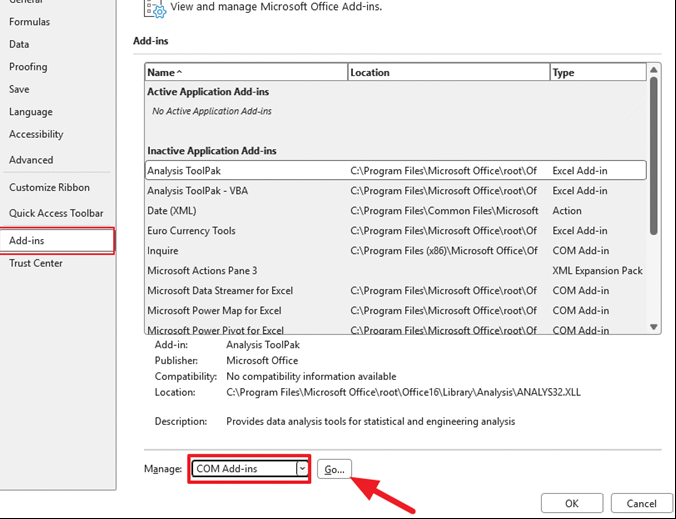Select the Data category in sidebar

[x=19, y=44]
